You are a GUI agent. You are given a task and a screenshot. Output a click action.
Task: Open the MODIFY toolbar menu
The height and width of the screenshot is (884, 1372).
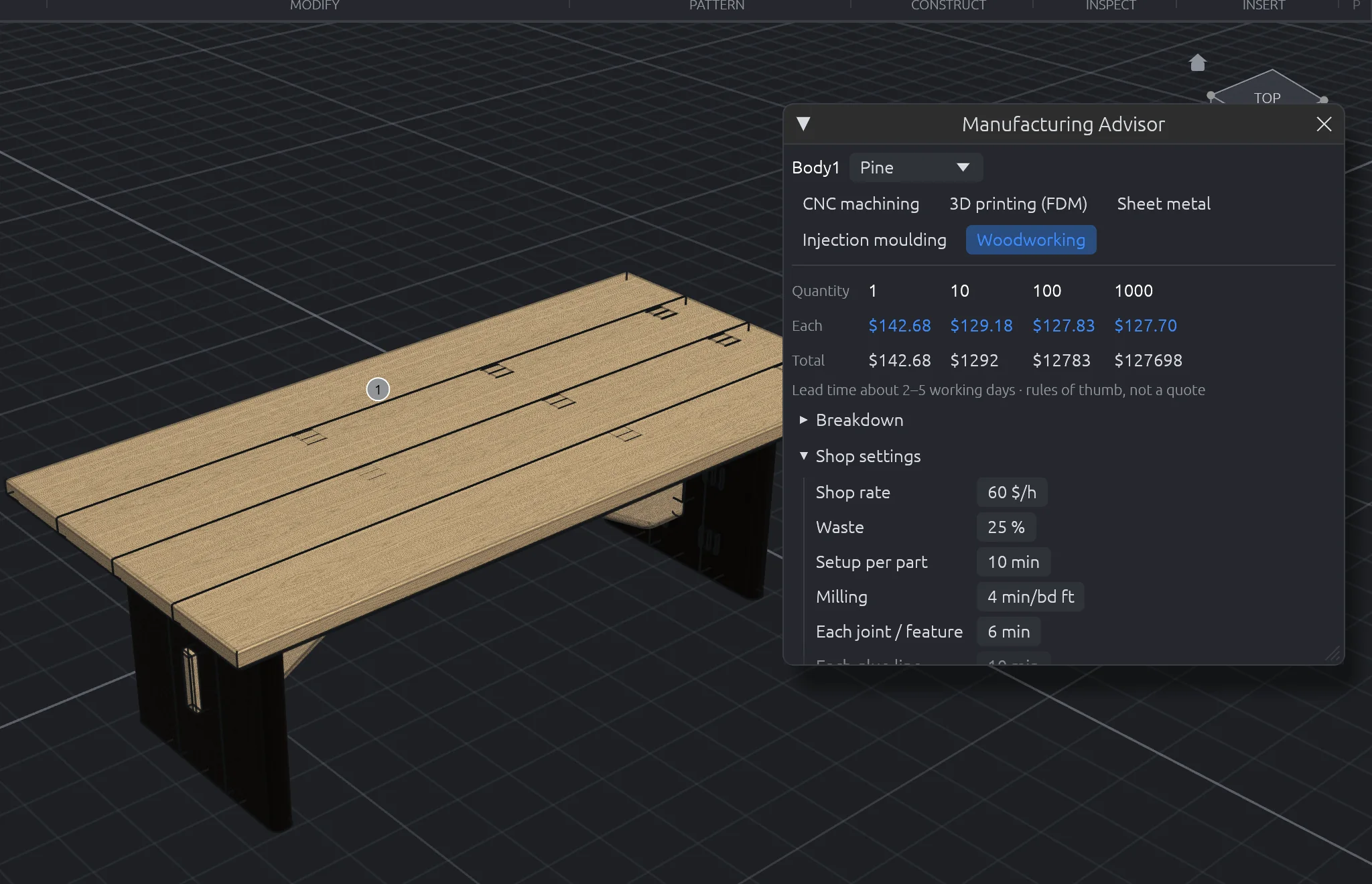[314, 5]
